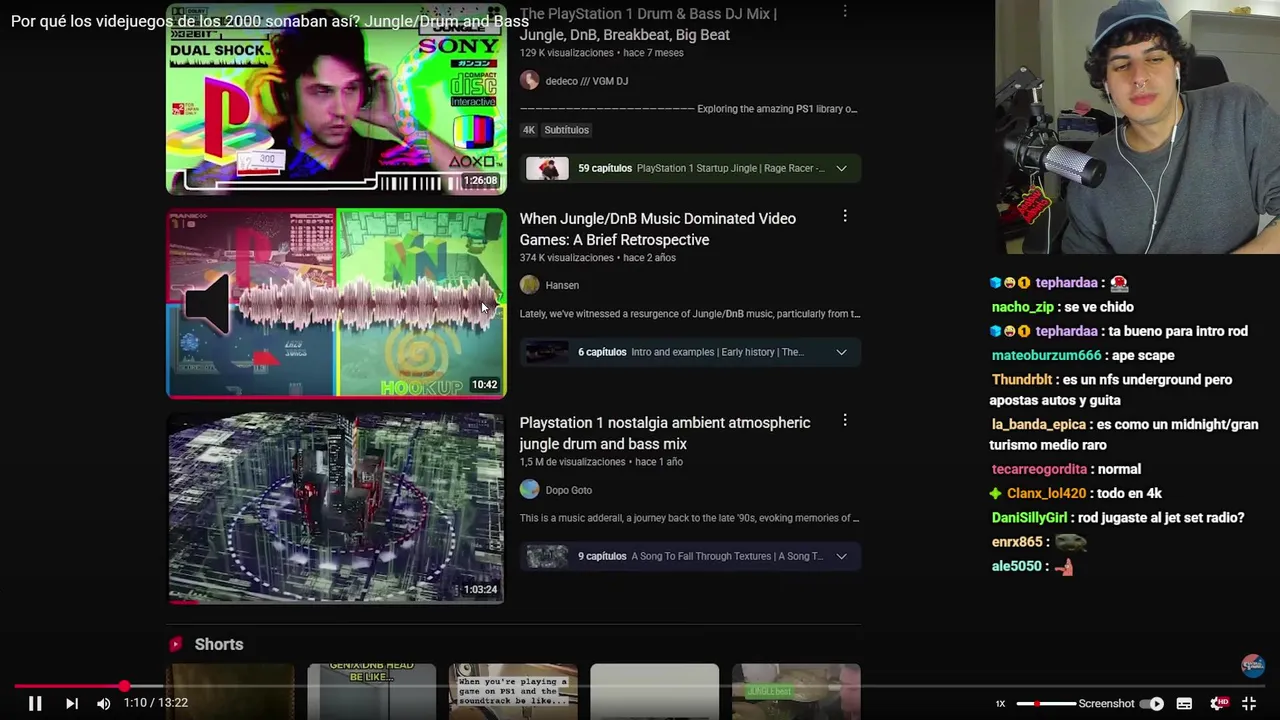
Task: Toggle subtitles in the player
Action: 1184,704
